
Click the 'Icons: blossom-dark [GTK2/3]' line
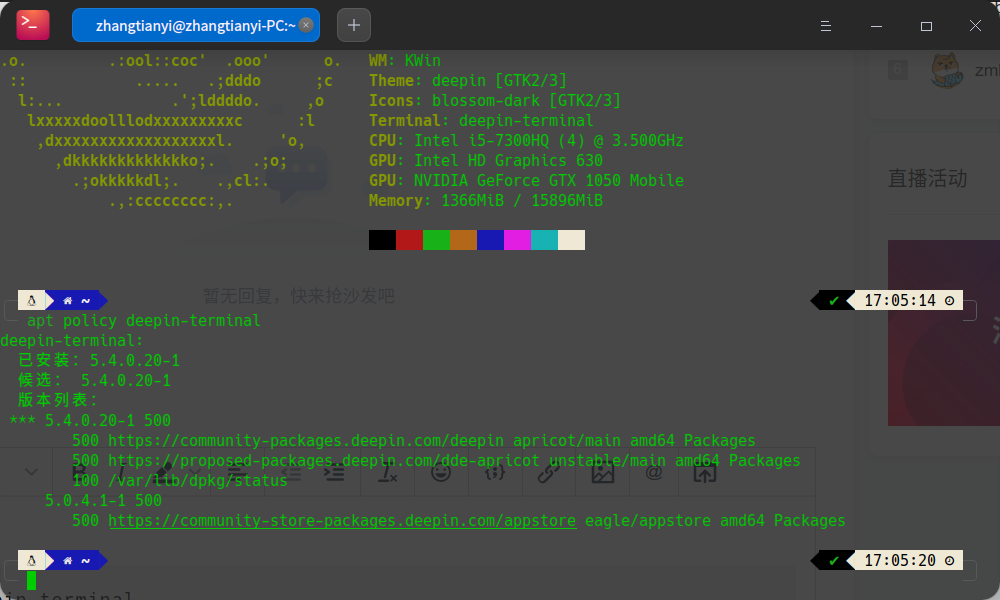[x=495, y=100]
